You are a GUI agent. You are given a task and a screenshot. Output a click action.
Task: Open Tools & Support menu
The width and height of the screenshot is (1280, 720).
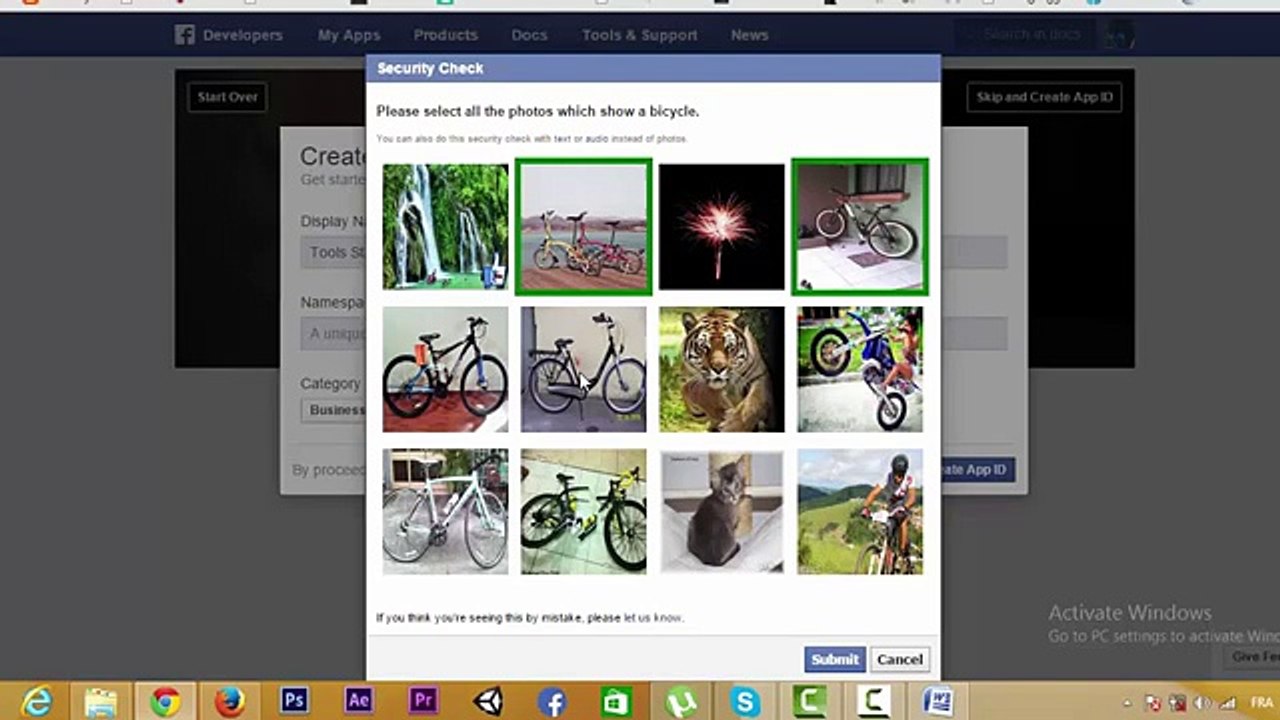point(640,35)
